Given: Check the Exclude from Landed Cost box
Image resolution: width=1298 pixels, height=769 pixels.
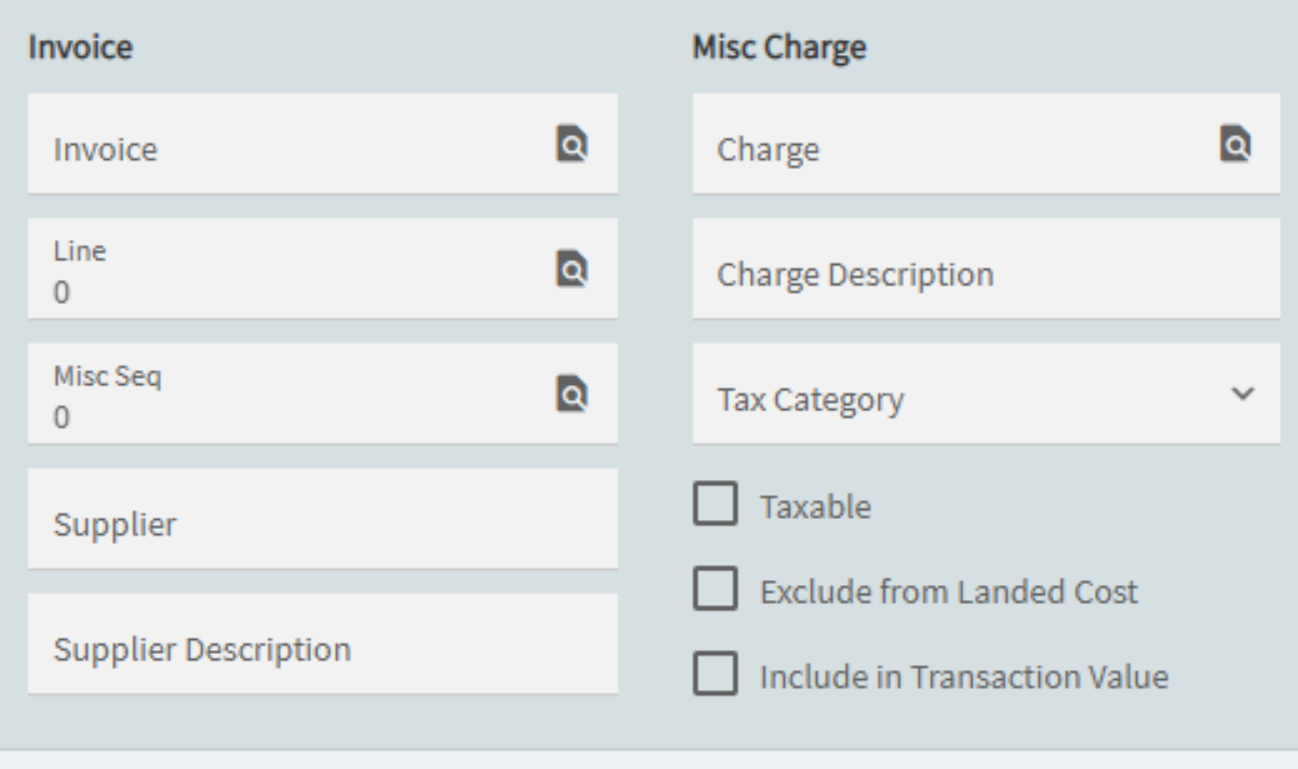Looking at the screenshot, I should (714, 589).
